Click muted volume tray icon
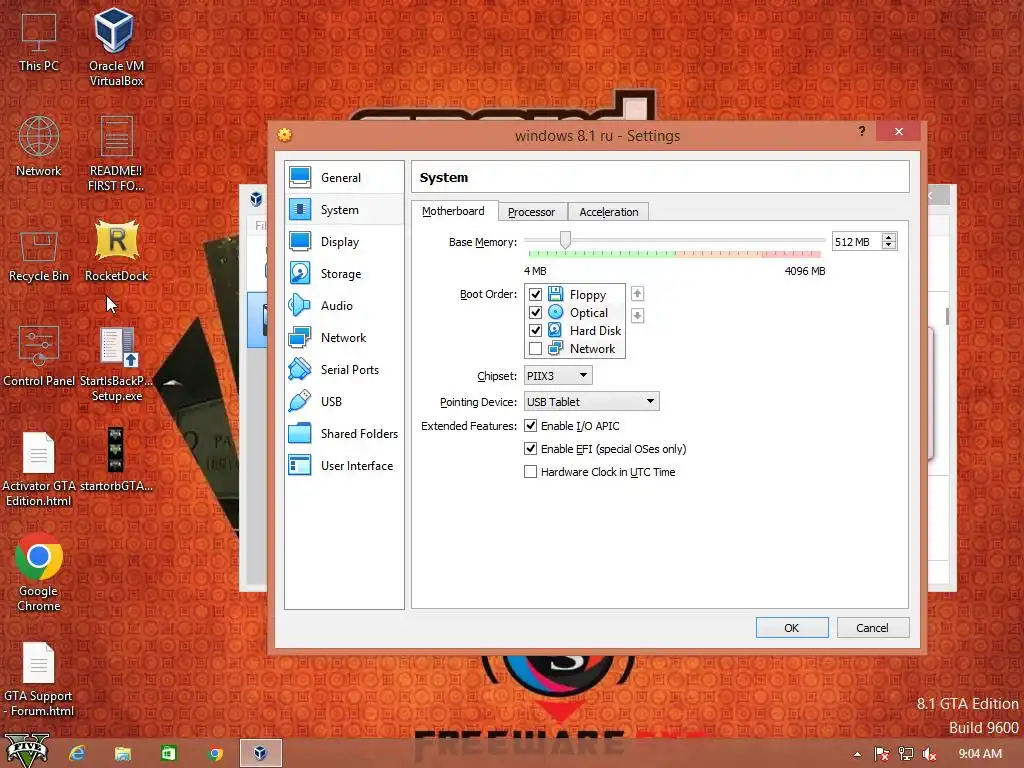1024x768 pixels. click(930, 754)
